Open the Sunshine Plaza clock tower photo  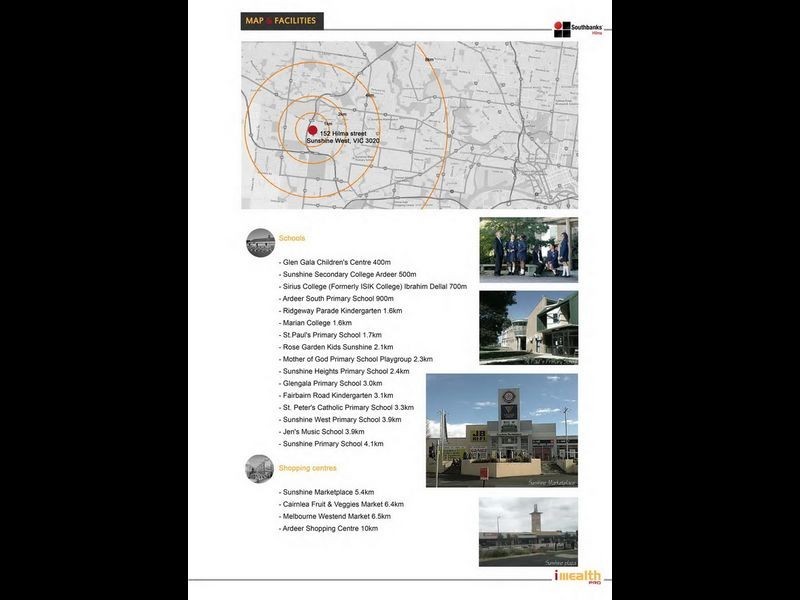pos(528,531)
